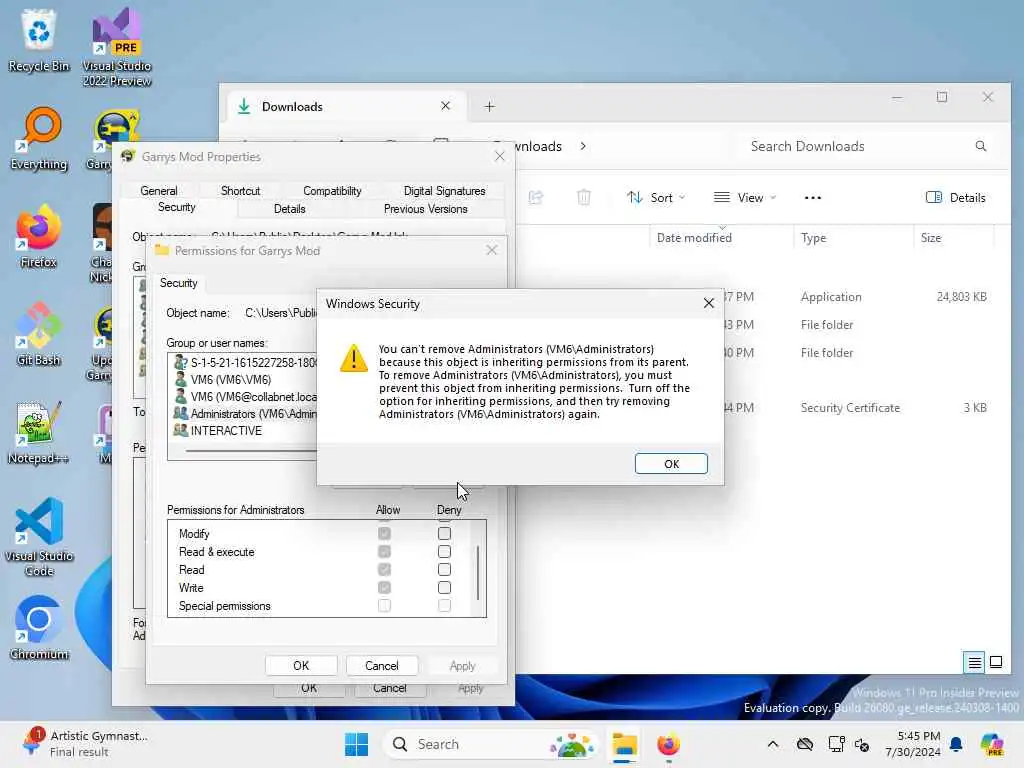This screenshot has height=768, width=1024.
Task: Open Visual Studio Code desktop shortcut
Action: (x=39, y=537)
